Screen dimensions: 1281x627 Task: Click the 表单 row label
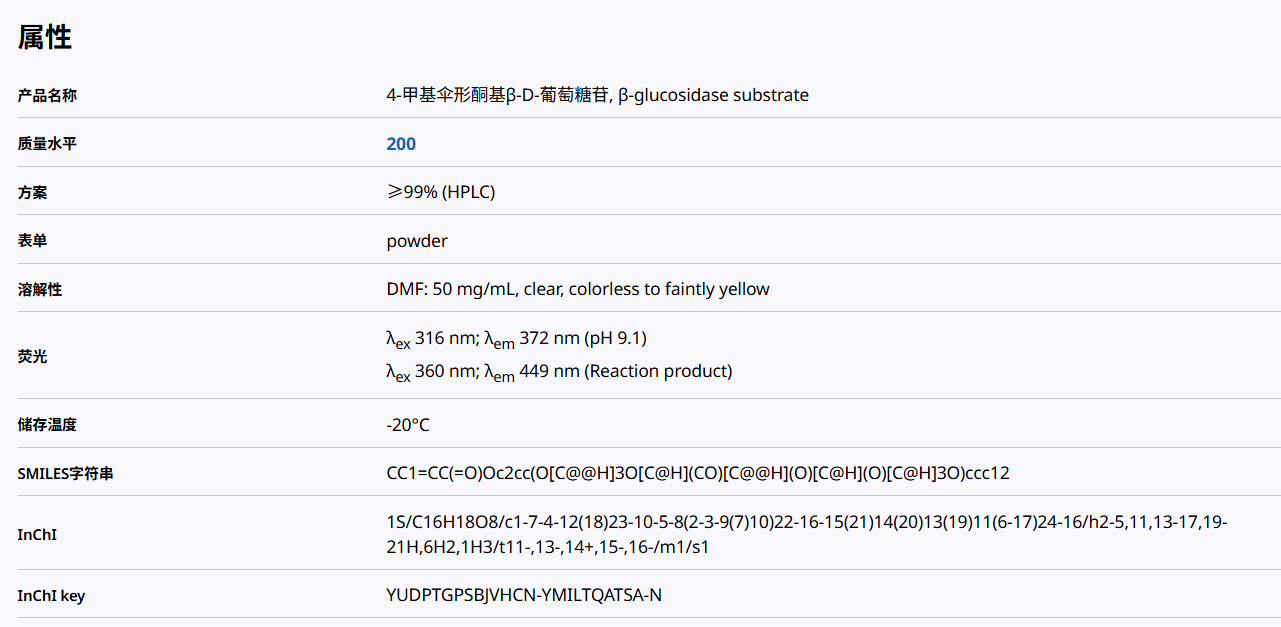click(x=32, y=241)
